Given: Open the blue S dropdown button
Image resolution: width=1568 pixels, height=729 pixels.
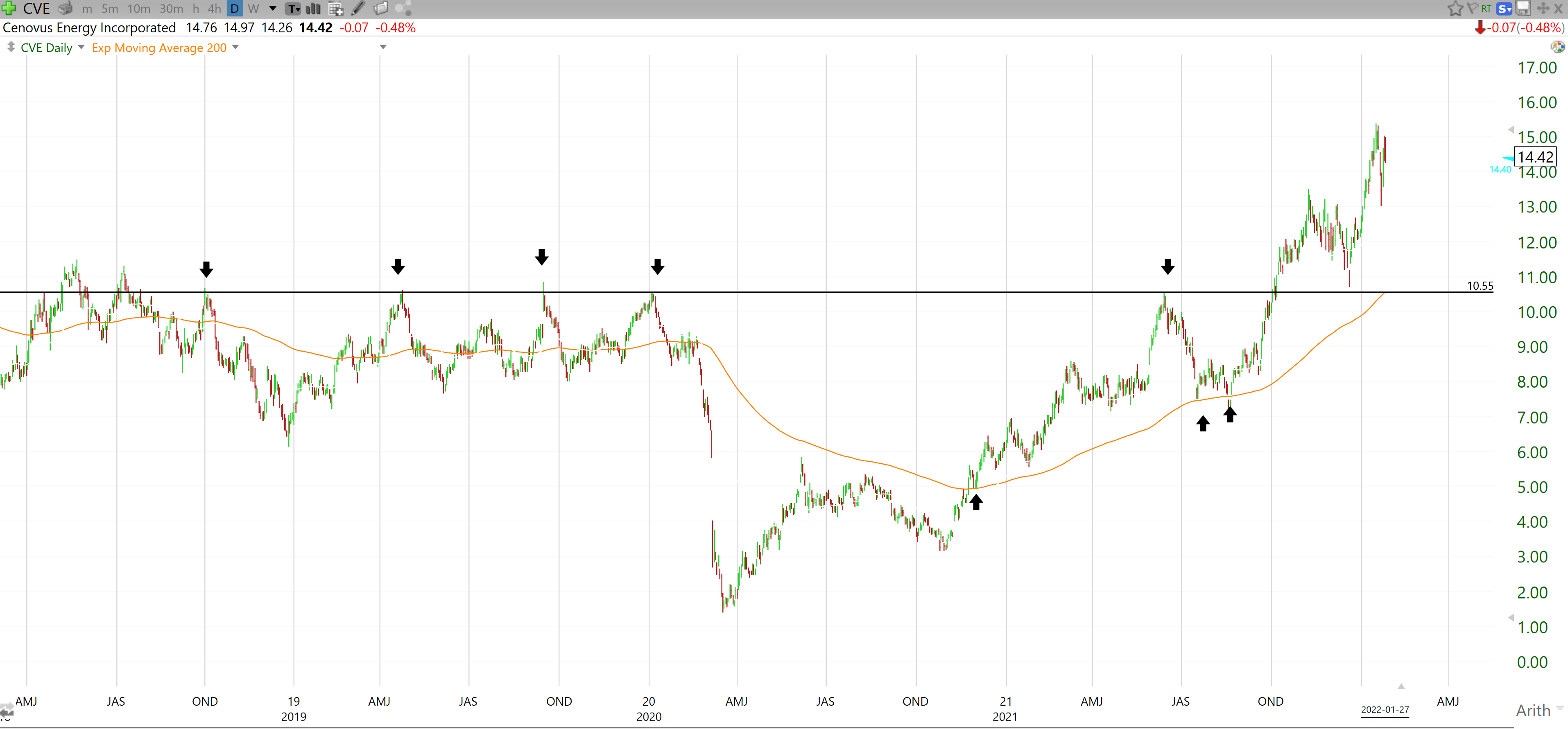Looking at the screenshot, I should coord(1504,9).
